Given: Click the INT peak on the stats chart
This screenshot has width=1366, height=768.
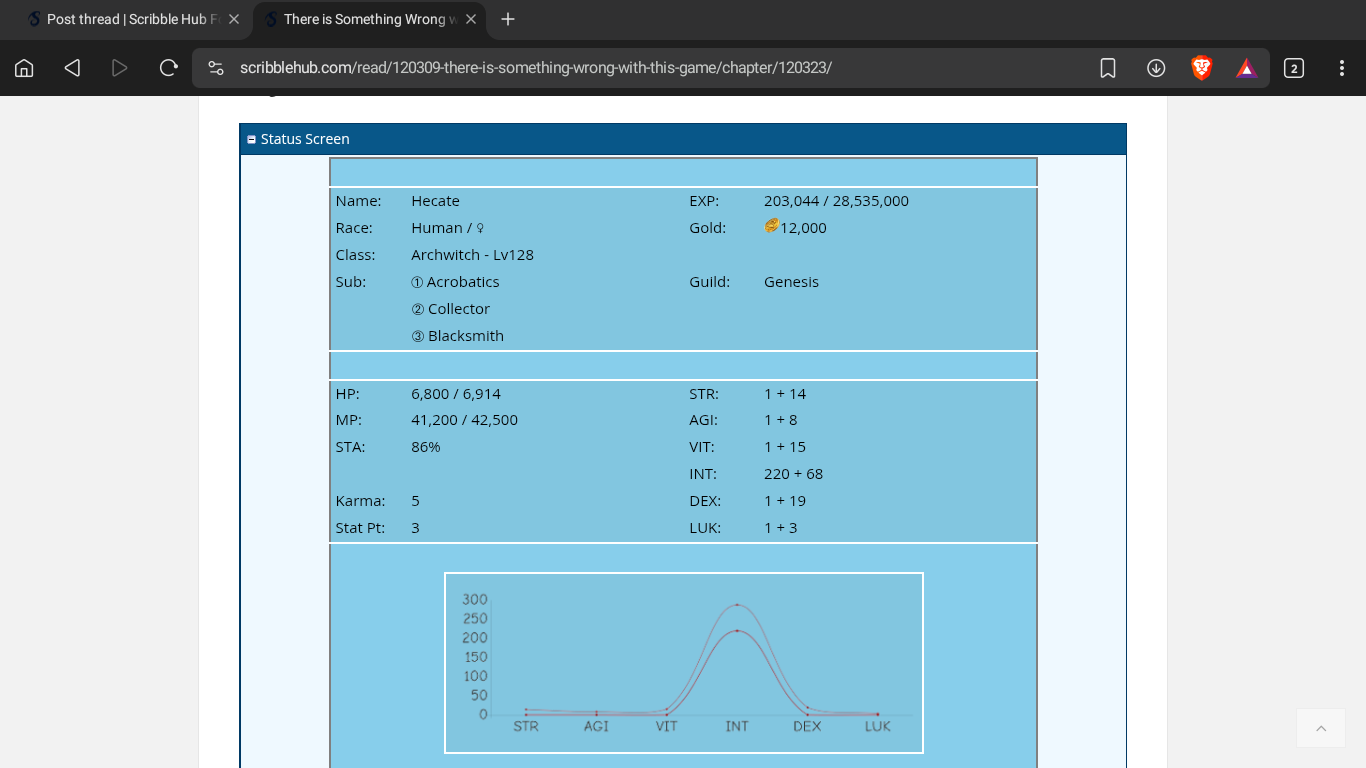Looking at the screenshot, I should tap(737, 605).
